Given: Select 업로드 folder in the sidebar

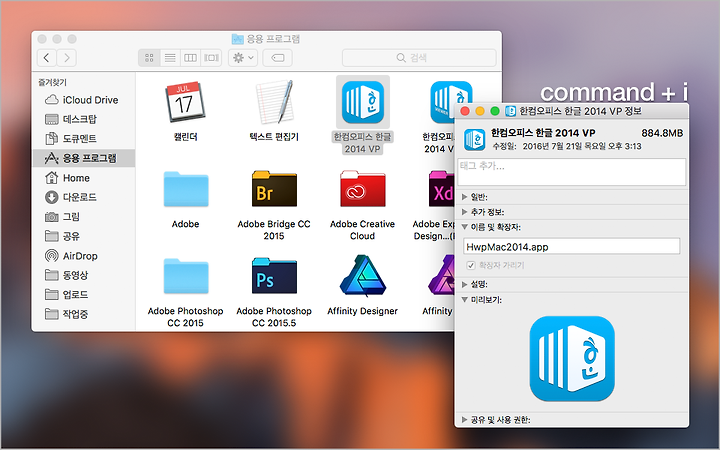Looking at the screenshot, I should click(84, 294).
